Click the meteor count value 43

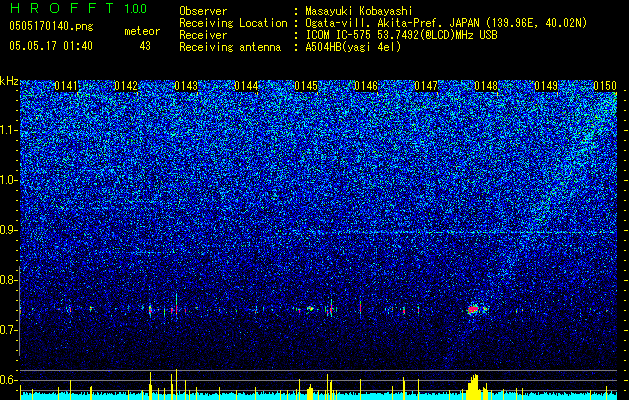145,46
